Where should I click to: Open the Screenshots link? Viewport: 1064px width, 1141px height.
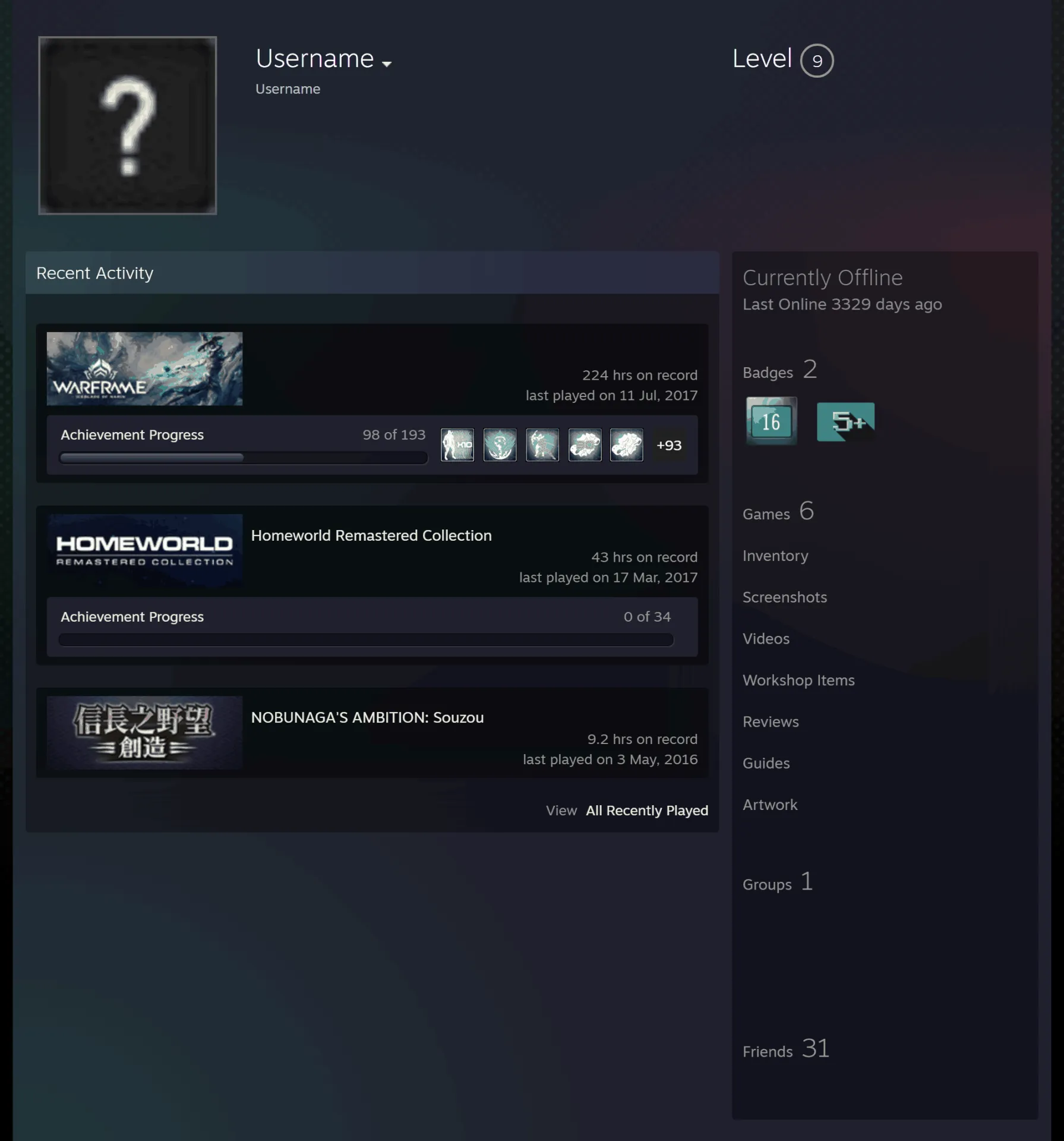785,597
